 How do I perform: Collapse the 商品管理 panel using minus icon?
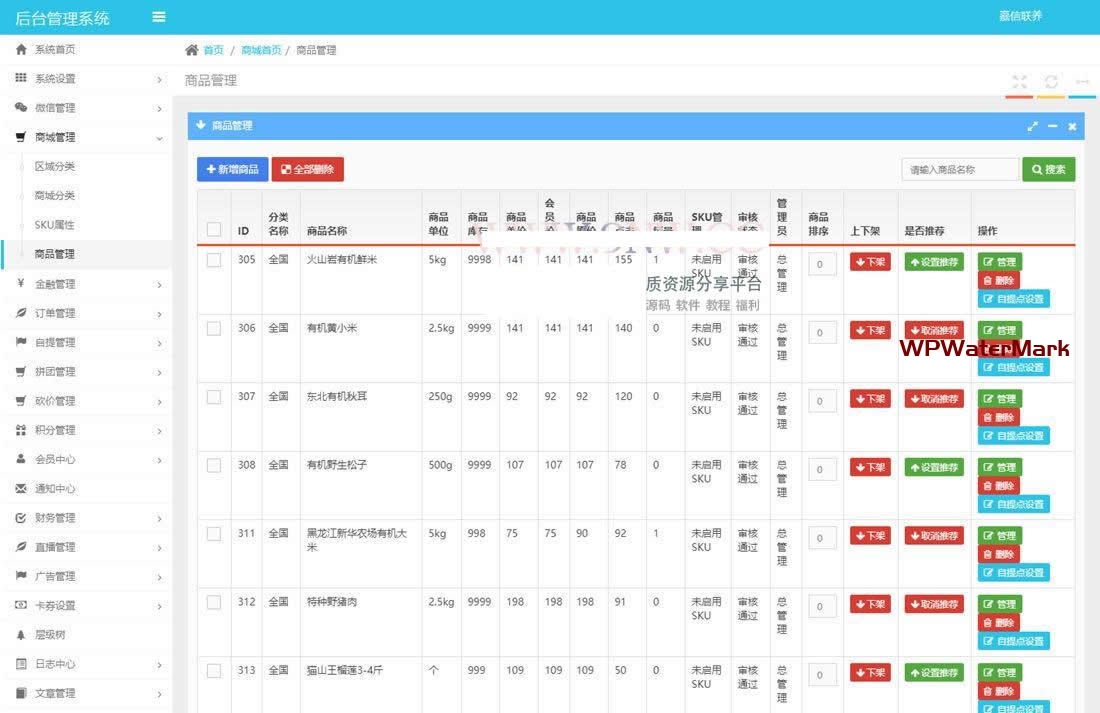tap(1052, 126)
